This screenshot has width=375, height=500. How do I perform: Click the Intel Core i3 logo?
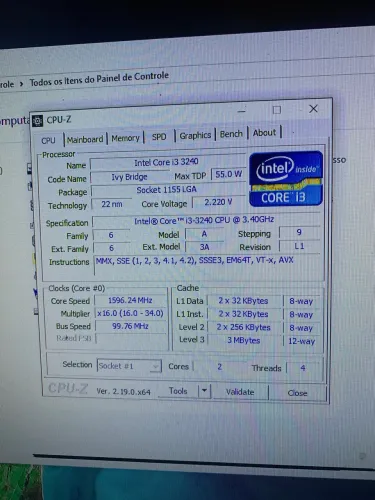pyautogui.click(x=286, y=179)
